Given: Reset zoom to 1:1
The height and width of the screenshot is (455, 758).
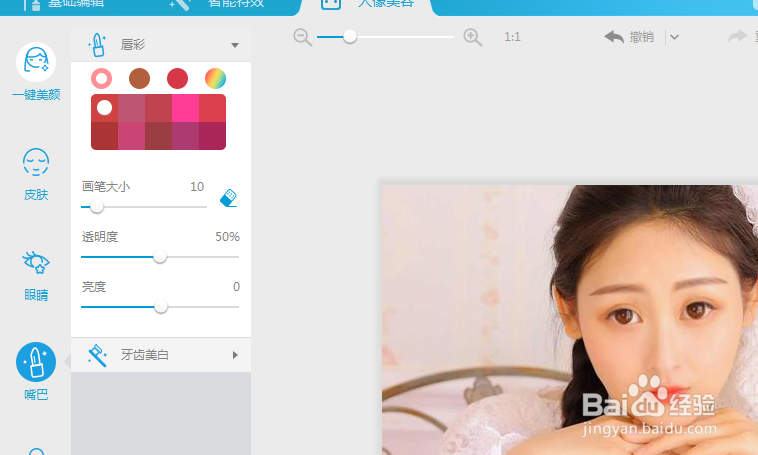Looking at the screenshot, I should 512,37.
